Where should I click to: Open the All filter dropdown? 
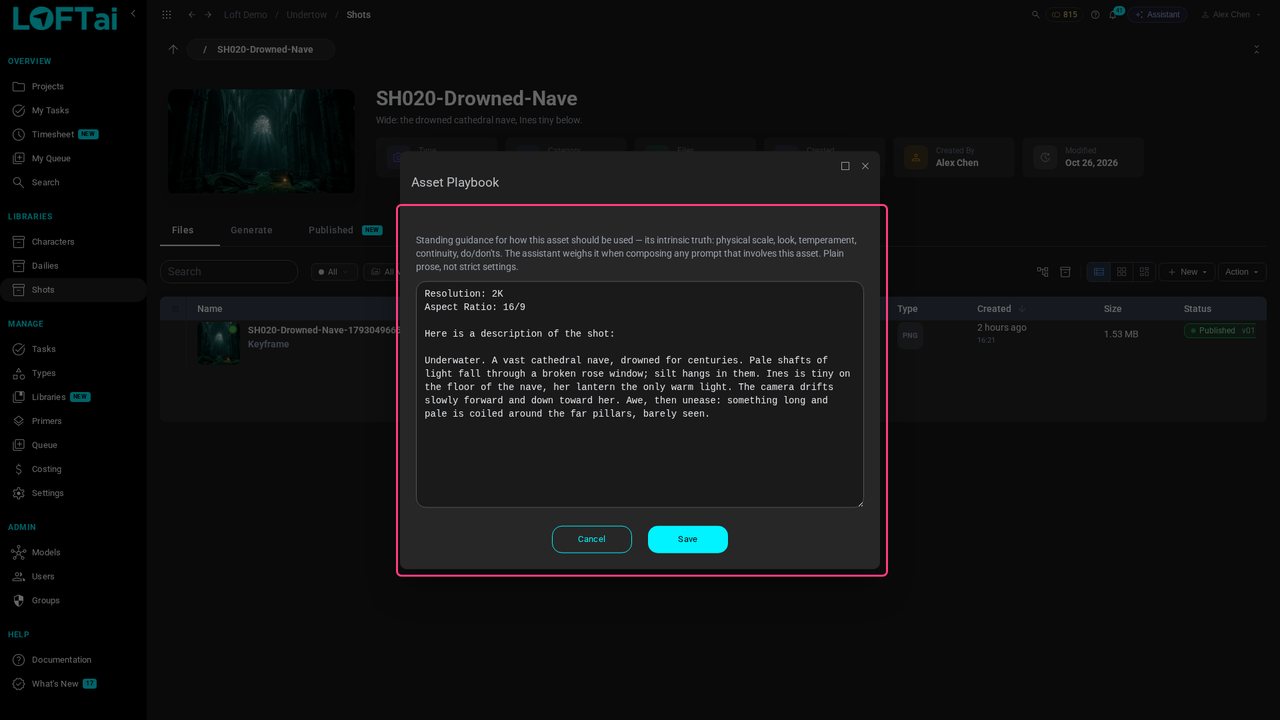(x=333, y=272)
